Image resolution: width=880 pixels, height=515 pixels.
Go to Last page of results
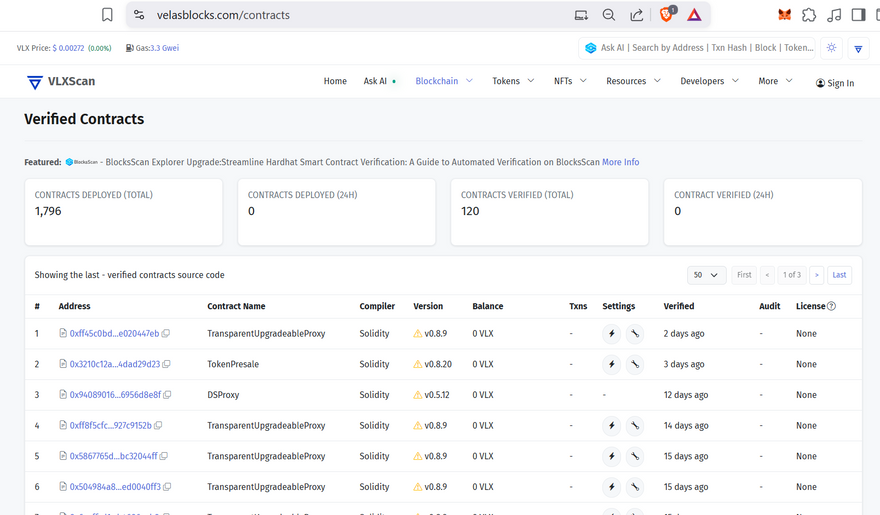click(x=839, y=275)
